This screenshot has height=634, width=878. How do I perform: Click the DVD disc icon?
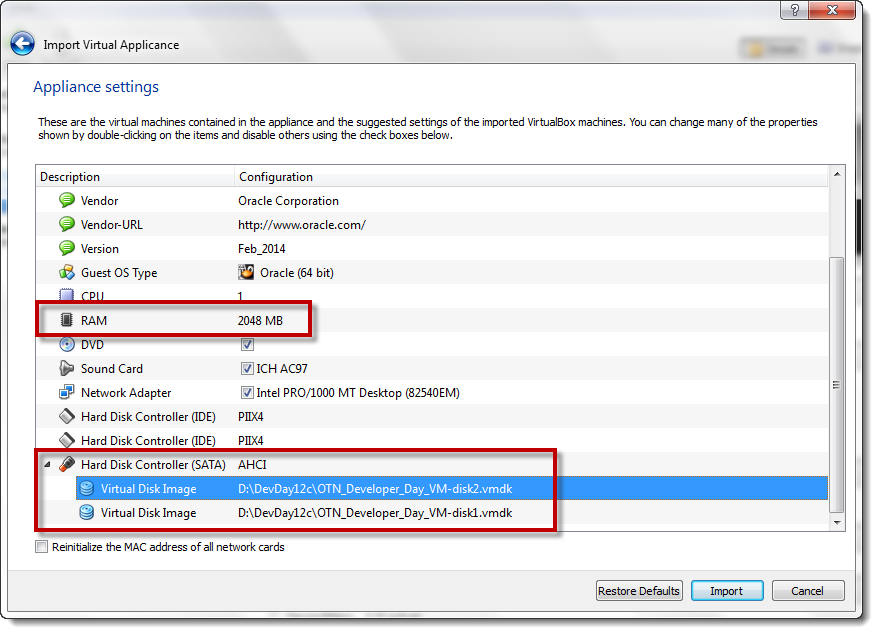tap(67, 344)
